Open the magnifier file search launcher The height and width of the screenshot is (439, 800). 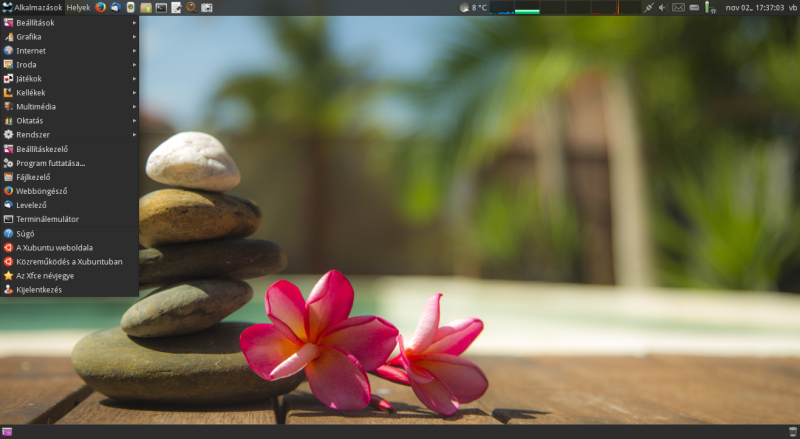coord(191,7)
